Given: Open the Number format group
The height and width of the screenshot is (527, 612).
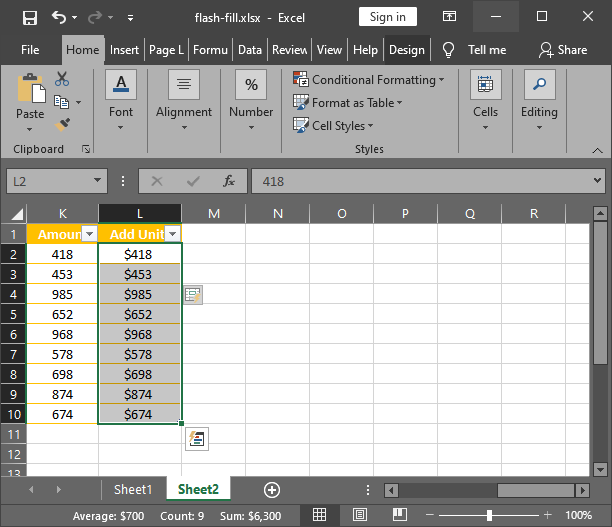Looking at the screenshot, I should [x=251, y=101].
